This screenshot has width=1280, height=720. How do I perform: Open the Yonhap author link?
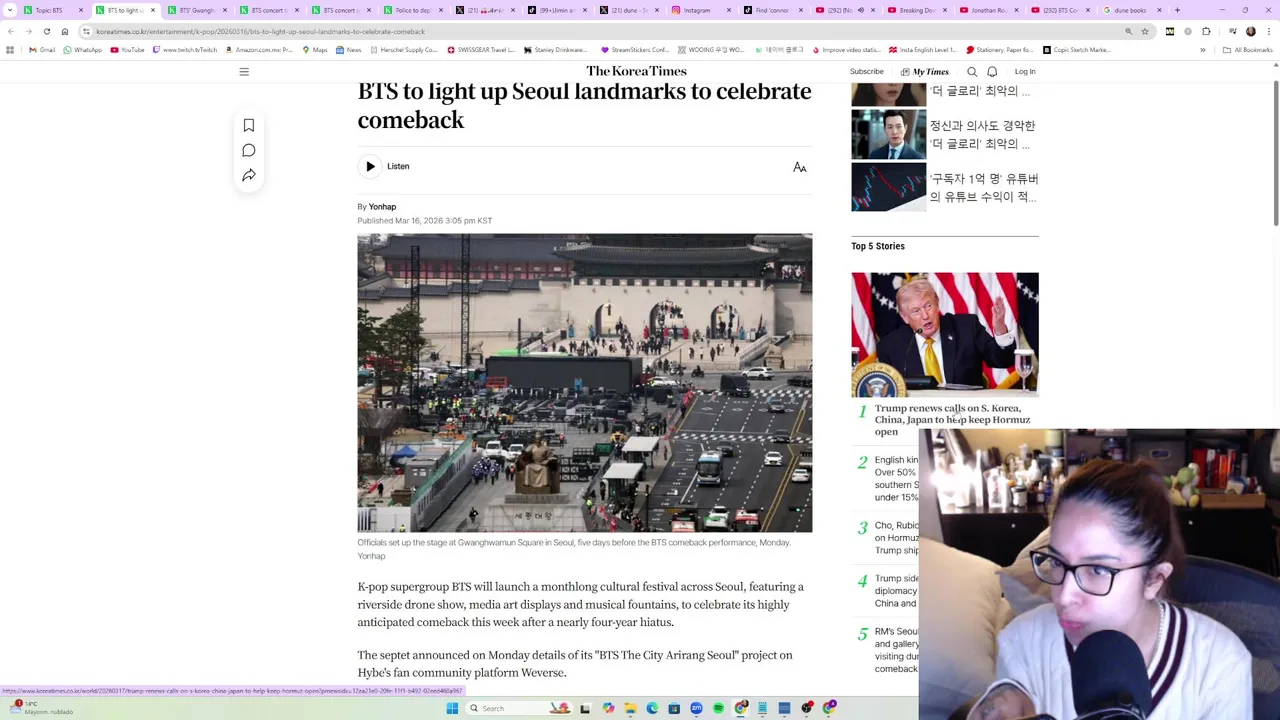[x=382, y=207]
